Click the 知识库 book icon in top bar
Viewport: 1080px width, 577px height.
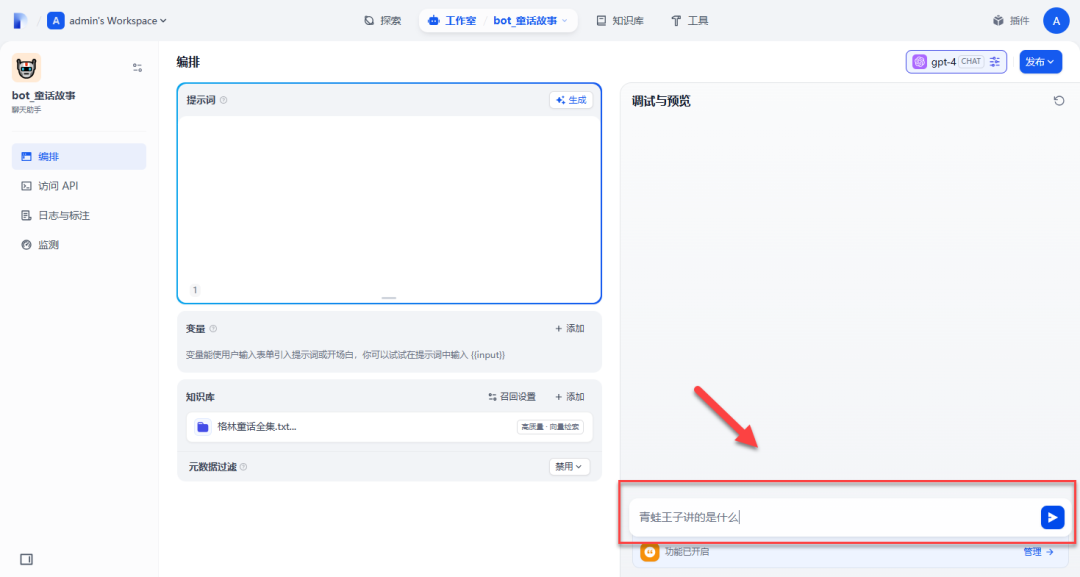tap(601, 21)
